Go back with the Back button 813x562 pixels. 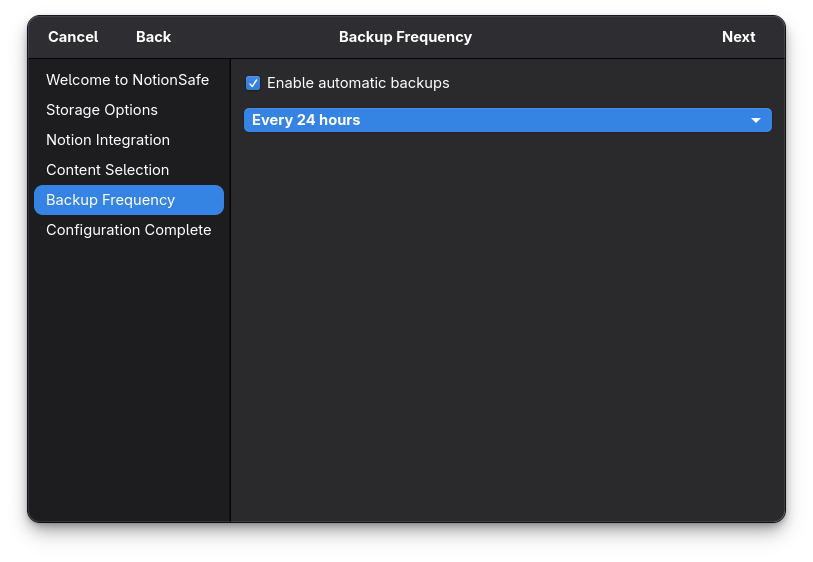(x=153, y=37)
